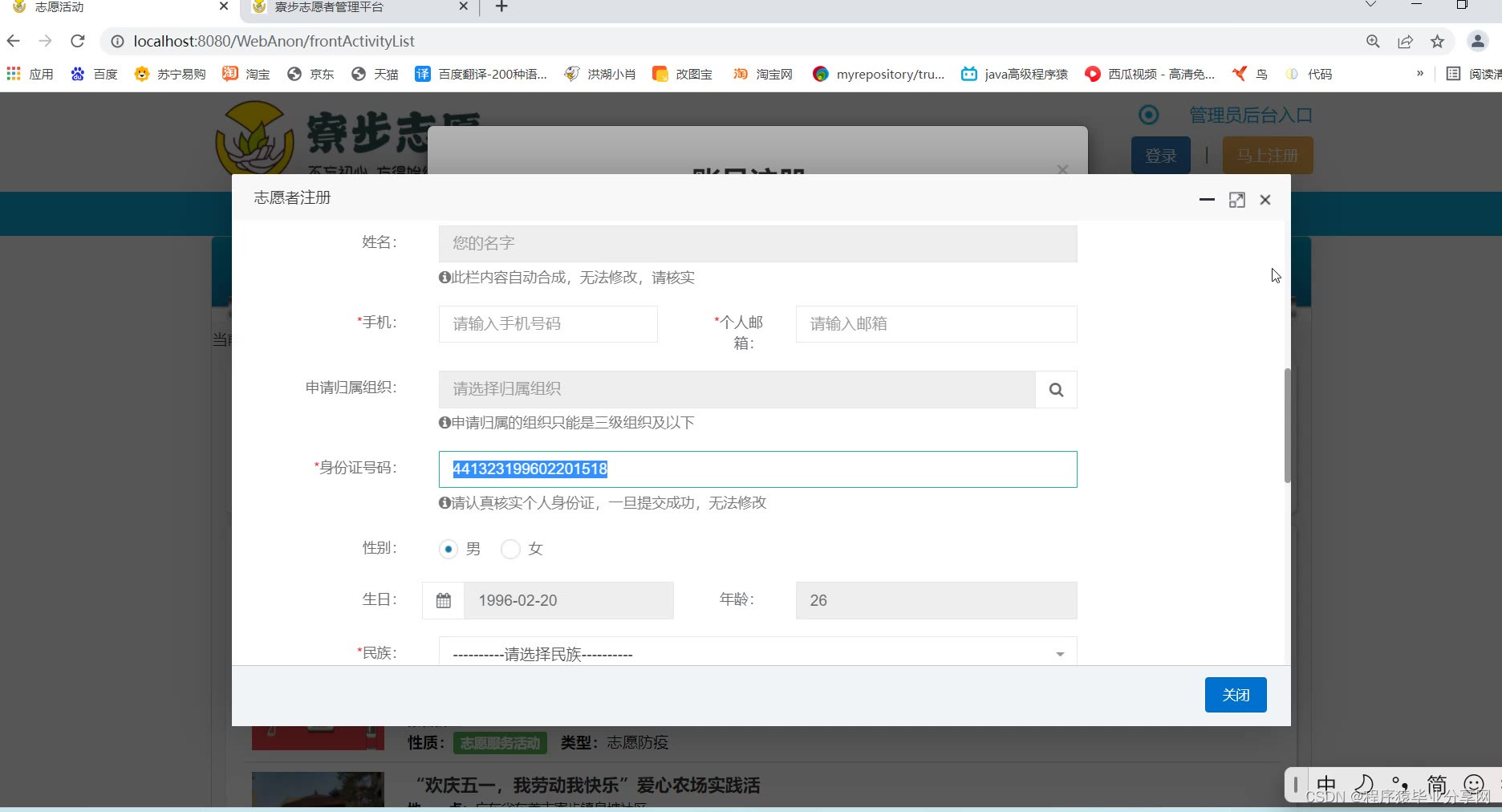Go back with browser back arrow
The image size is (1502, 812).
[14, 41]
